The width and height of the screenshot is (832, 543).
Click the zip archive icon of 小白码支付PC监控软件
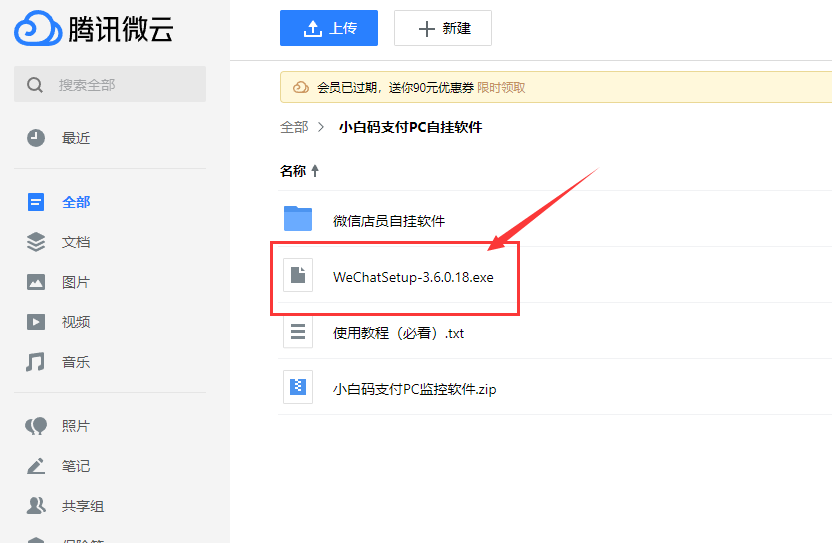tap(298, 387)
